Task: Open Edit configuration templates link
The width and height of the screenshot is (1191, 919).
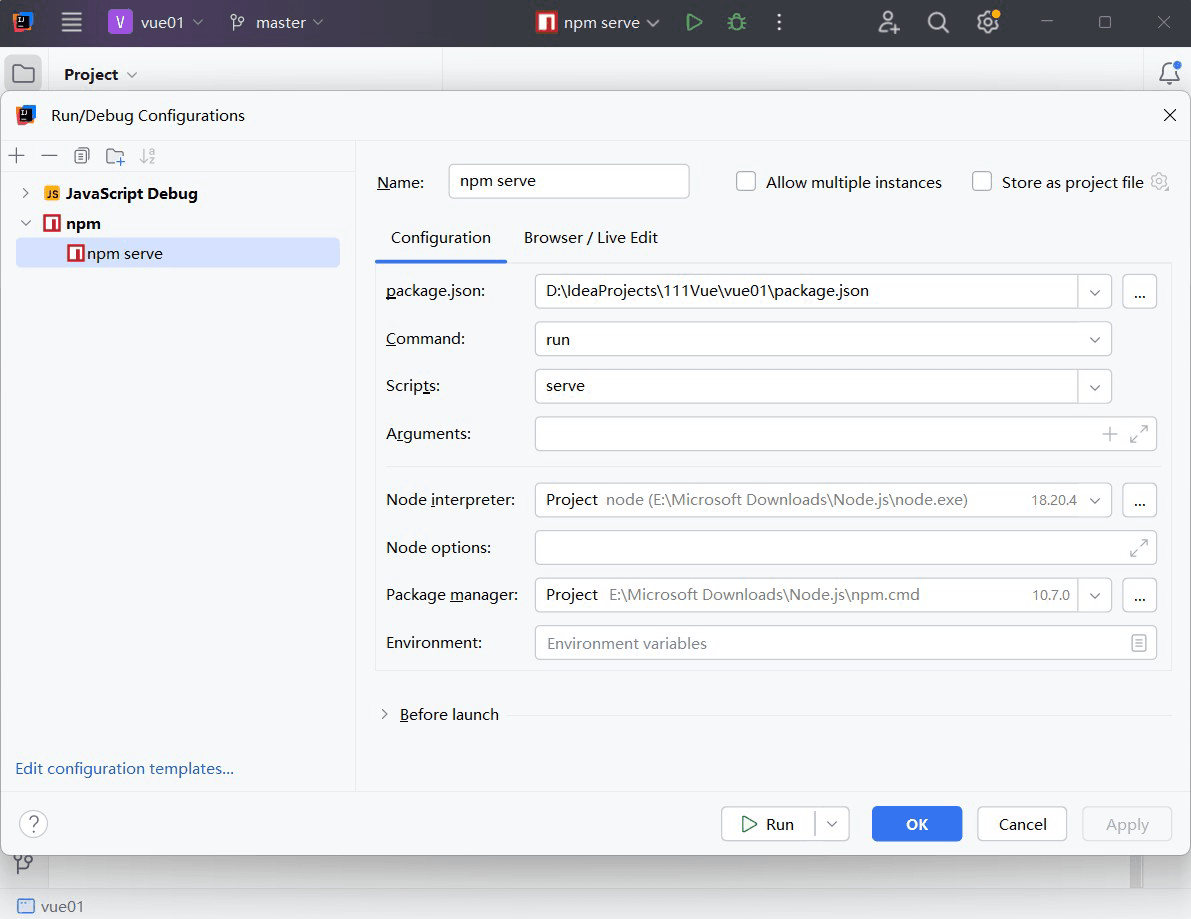Action: 124,769
